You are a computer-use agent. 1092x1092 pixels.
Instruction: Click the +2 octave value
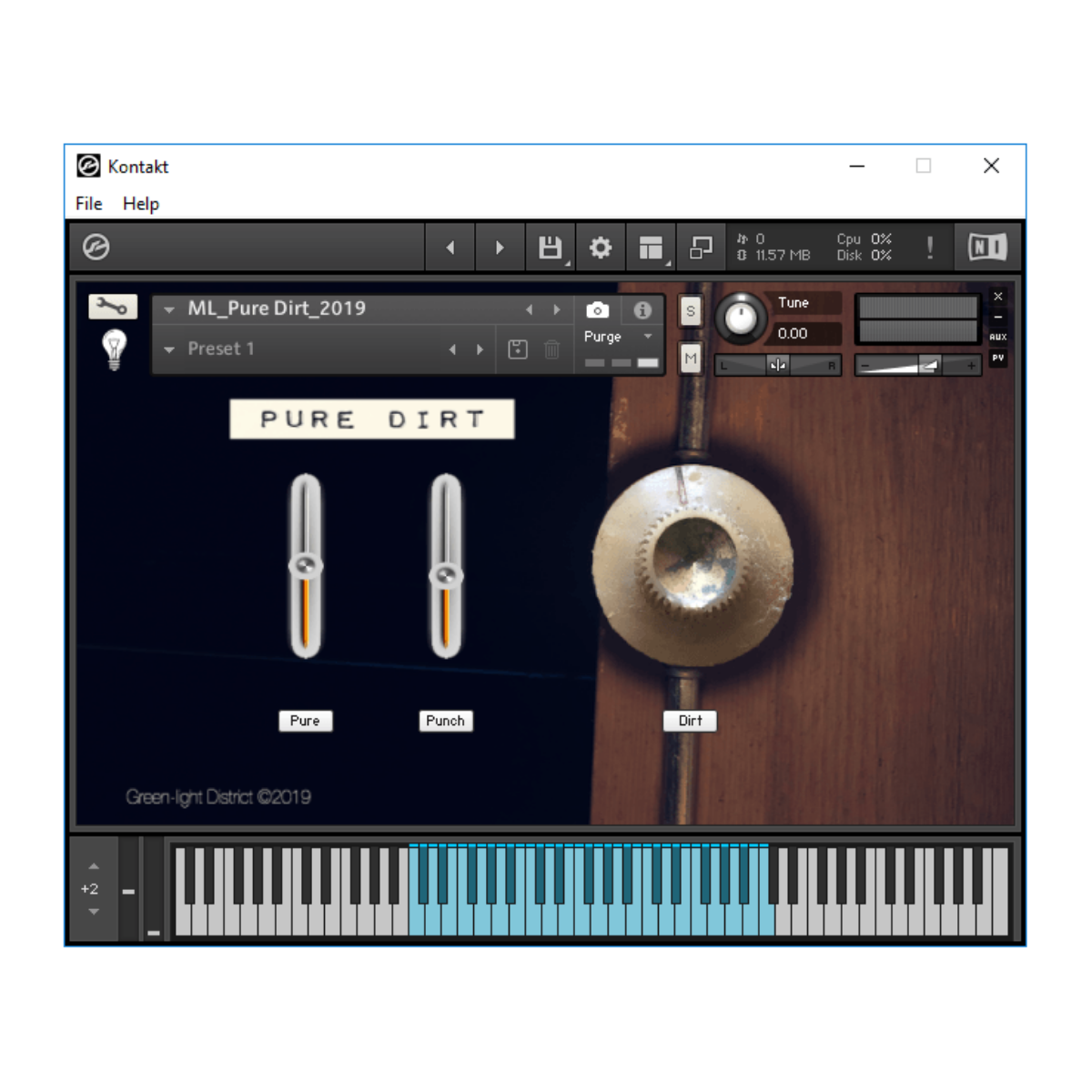(89, 889)
